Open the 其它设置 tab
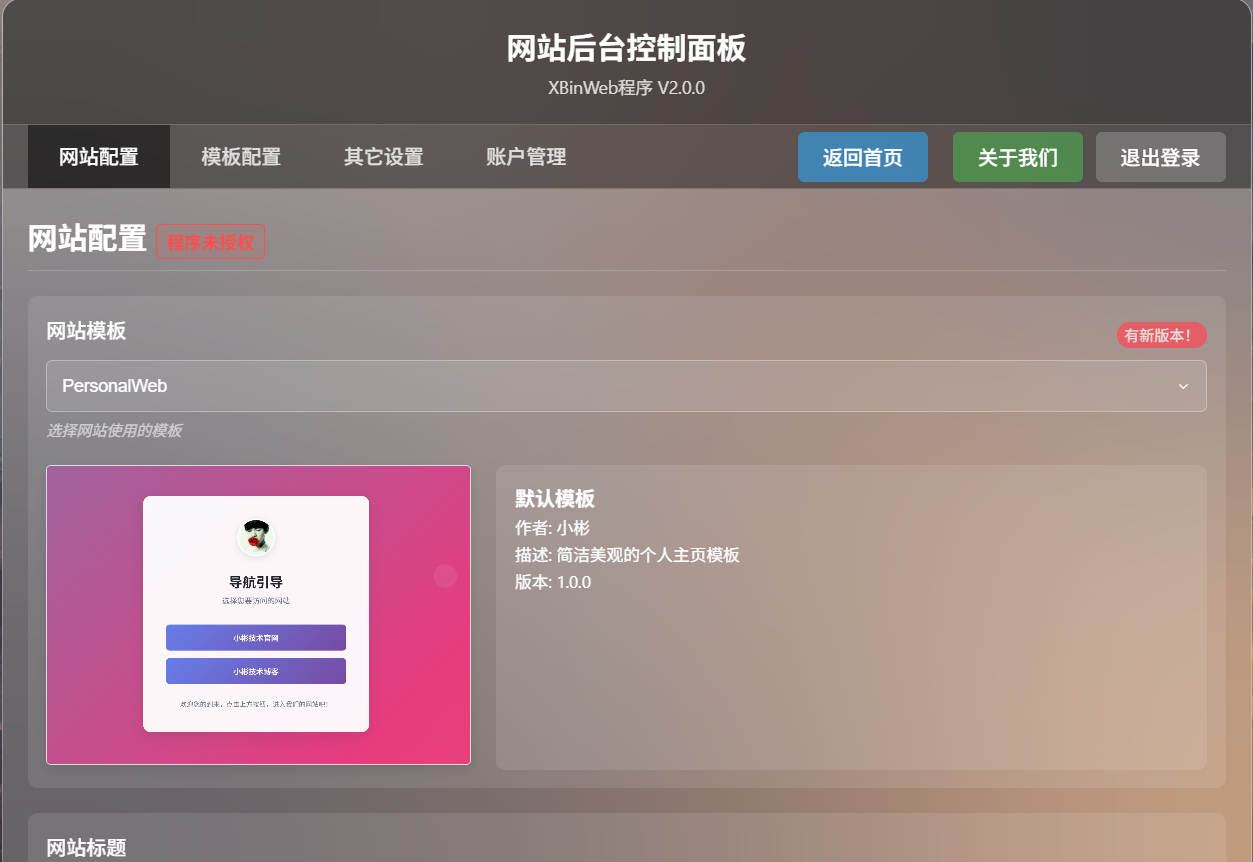Viewport: 1253px width, 862px height. coord(384,157)
